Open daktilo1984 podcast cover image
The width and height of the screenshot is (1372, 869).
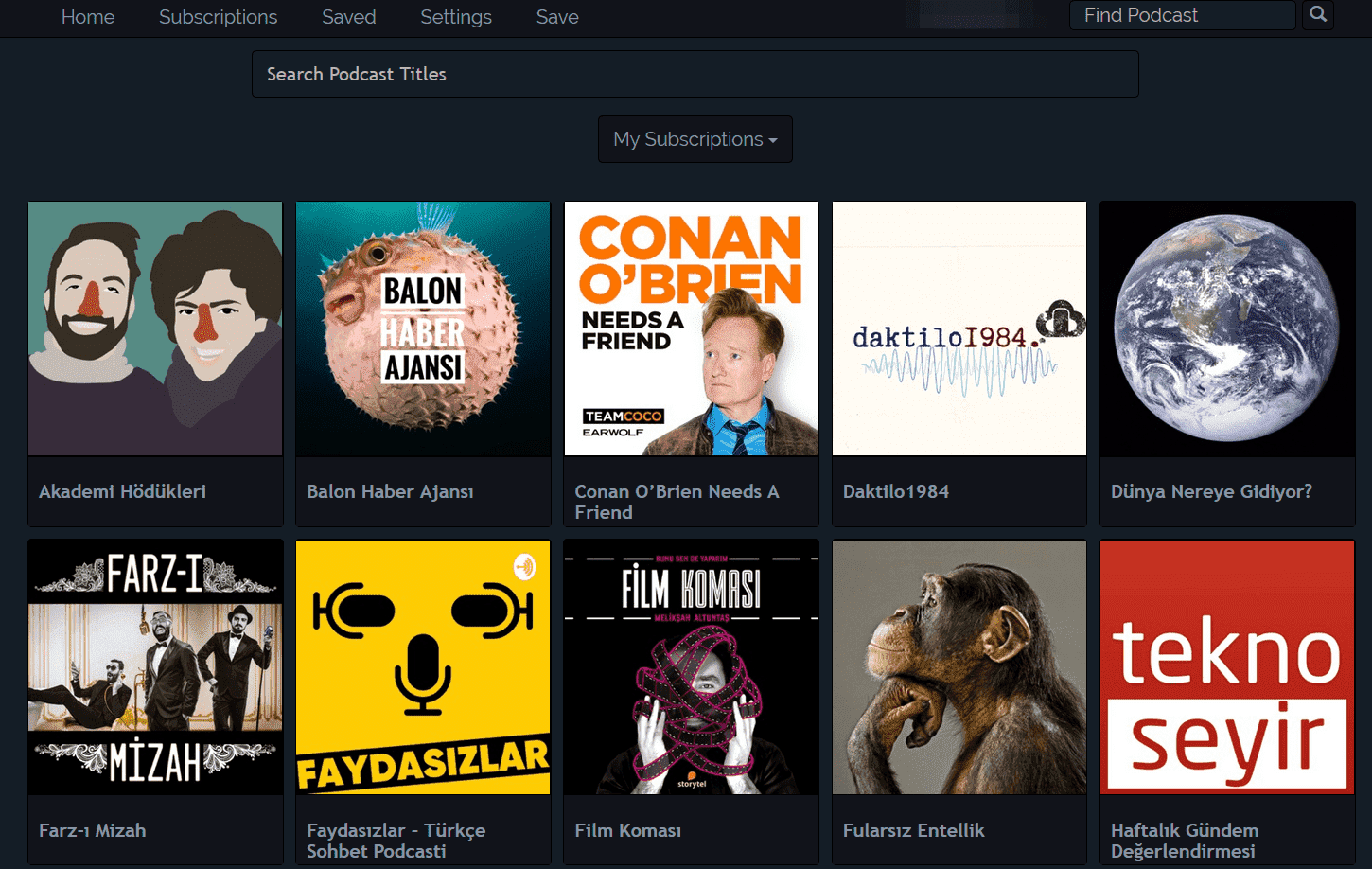click(x=959, y=328)
